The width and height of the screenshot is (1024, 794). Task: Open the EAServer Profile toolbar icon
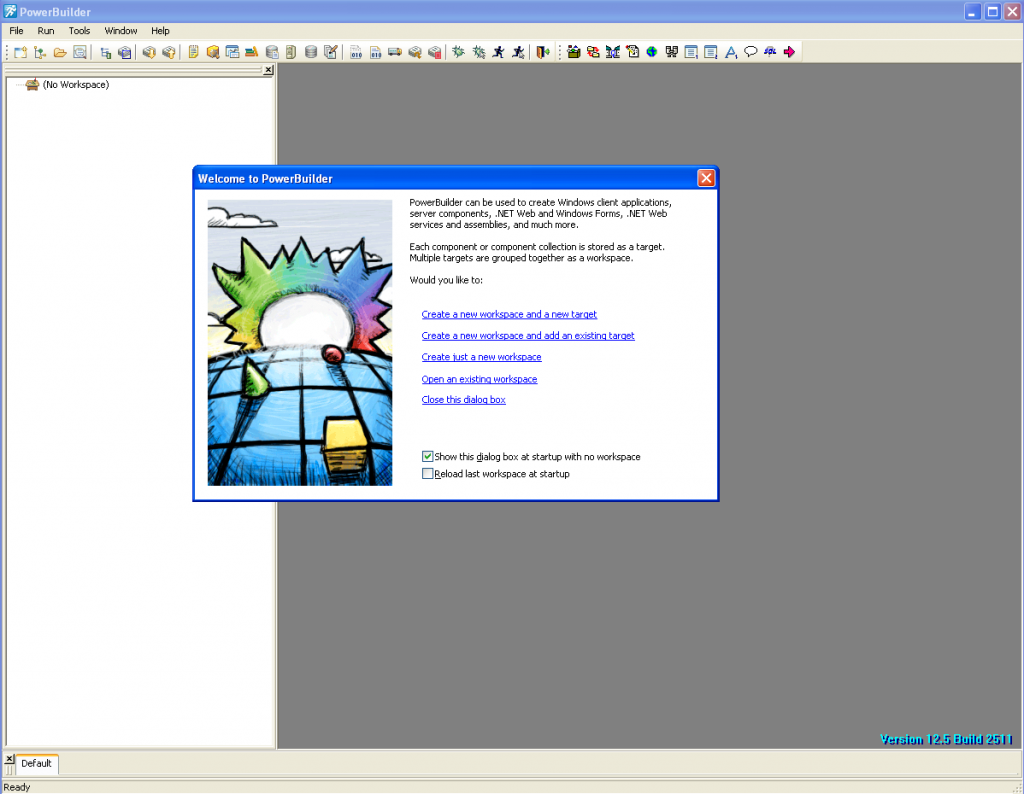[x=291, y=52]
